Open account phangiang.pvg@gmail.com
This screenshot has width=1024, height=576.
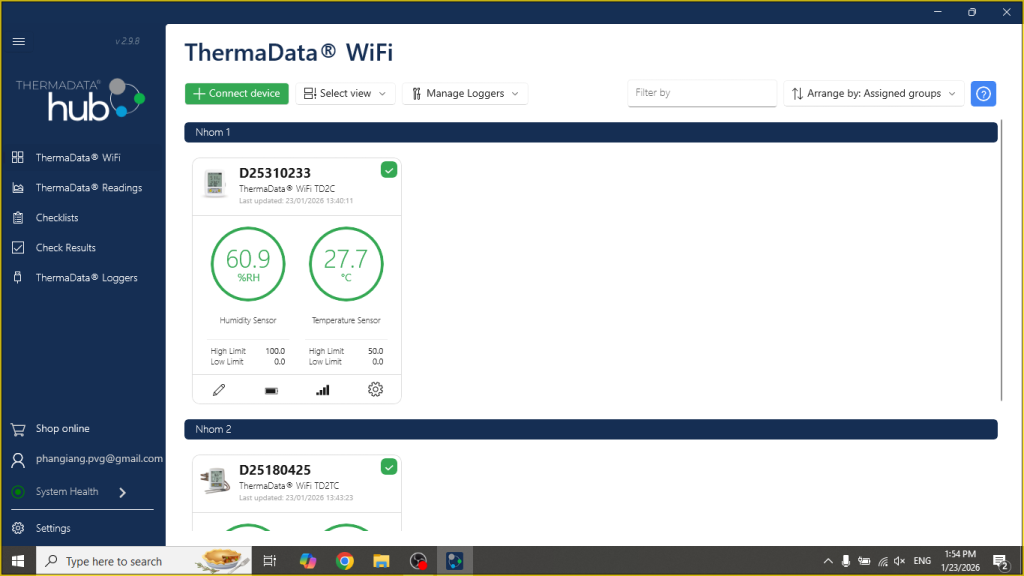[99, 458]
